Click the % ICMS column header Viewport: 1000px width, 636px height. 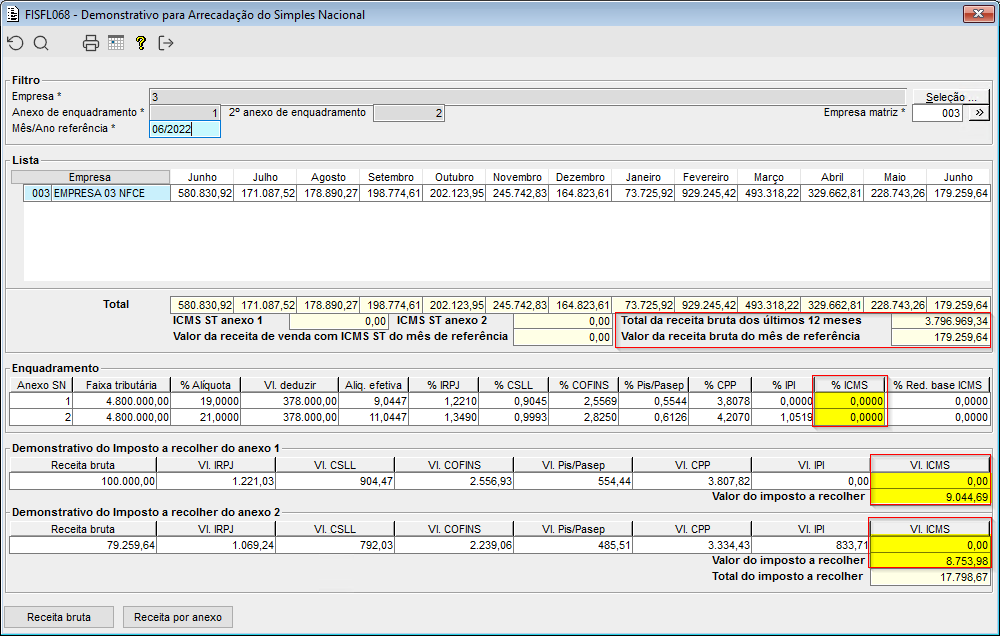pyautogui.click(x=848, y=385)
